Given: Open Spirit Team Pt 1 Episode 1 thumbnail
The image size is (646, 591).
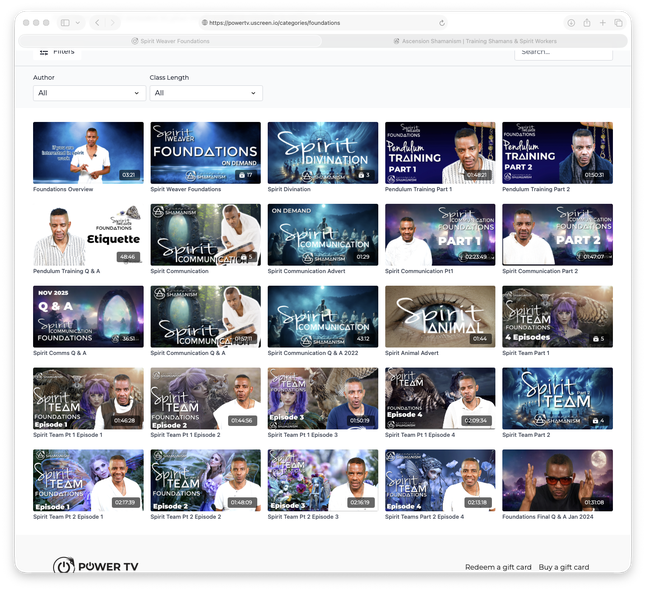Looking at the screenshot, I should 88,398.
